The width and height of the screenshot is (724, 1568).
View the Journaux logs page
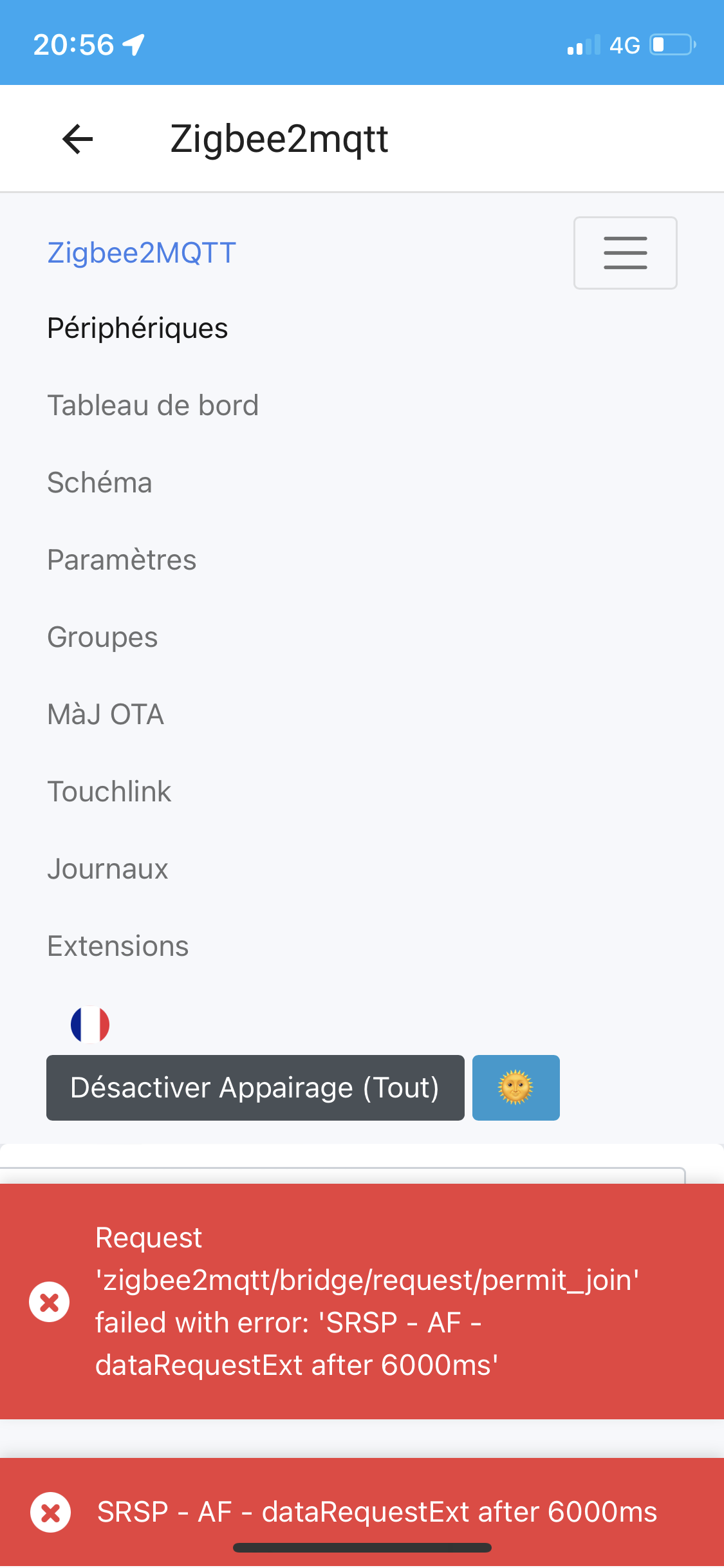[x=107, y=868]
